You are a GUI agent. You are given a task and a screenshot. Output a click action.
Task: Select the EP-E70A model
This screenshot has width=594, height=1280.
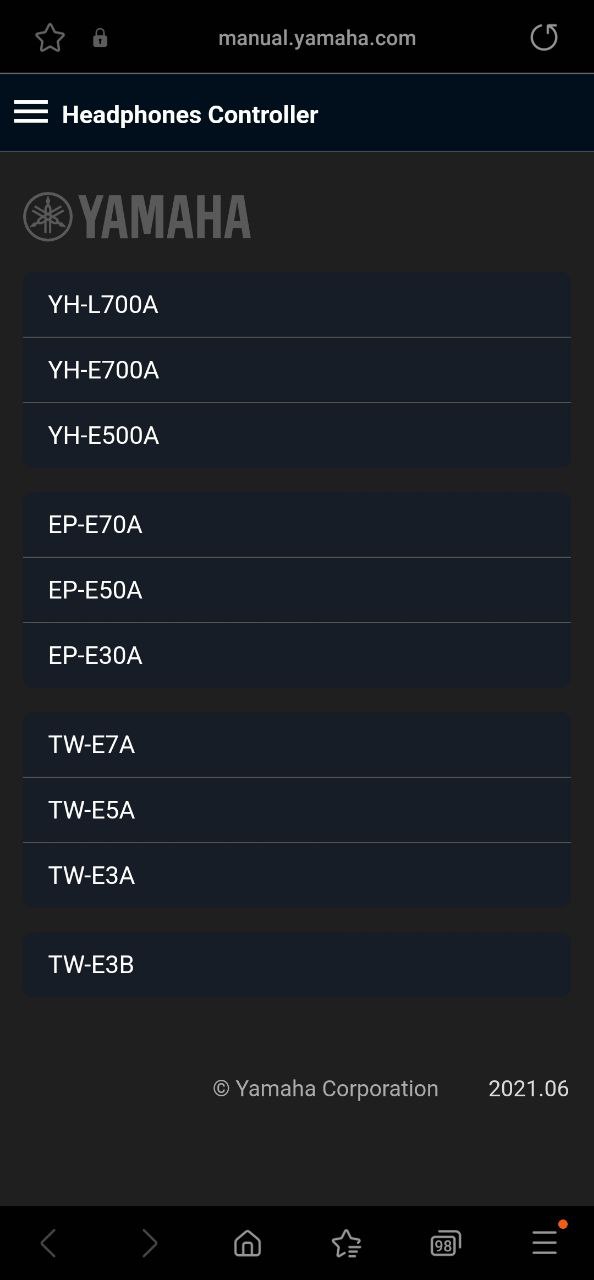click(297, 525)
